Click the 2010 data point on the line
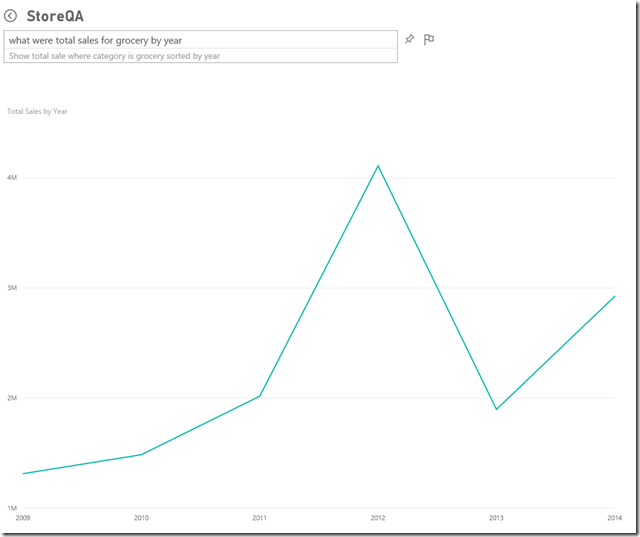 tap(141, 454)
